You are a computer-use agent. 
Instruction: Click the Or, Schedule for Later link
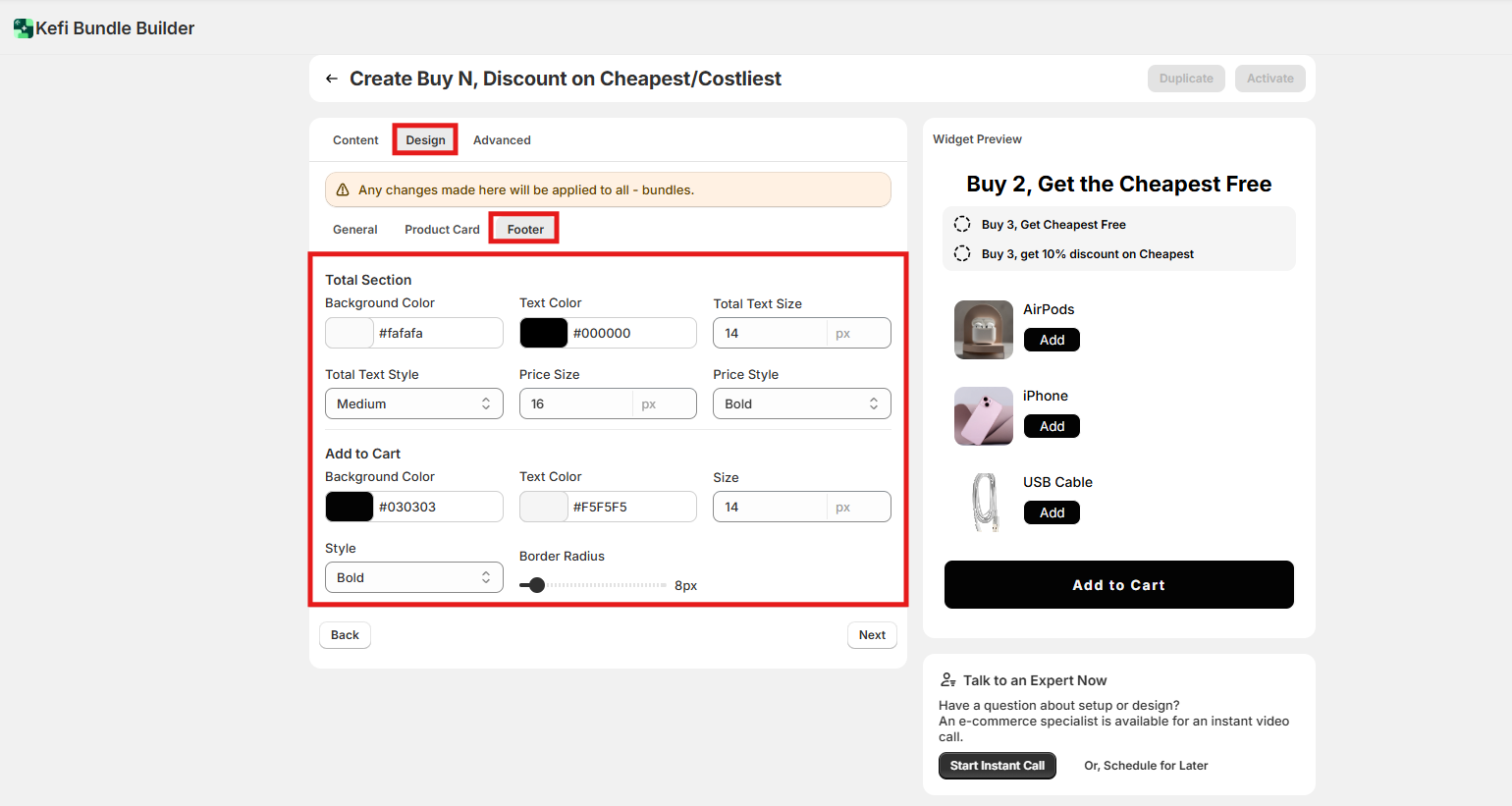click(x=1146, y=766)
